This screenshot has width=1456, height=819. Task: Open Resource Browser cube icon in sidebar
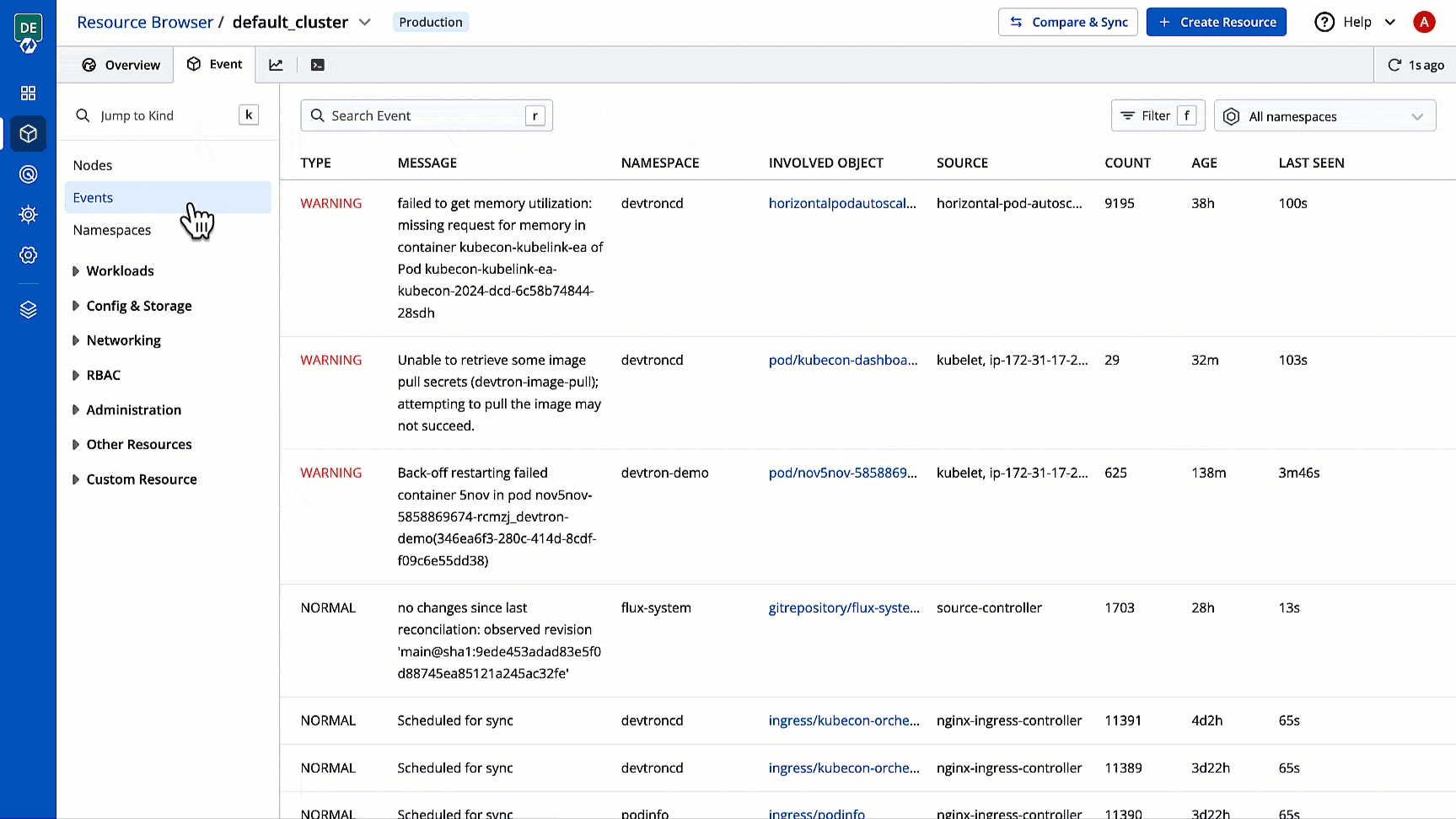point(28,133)
